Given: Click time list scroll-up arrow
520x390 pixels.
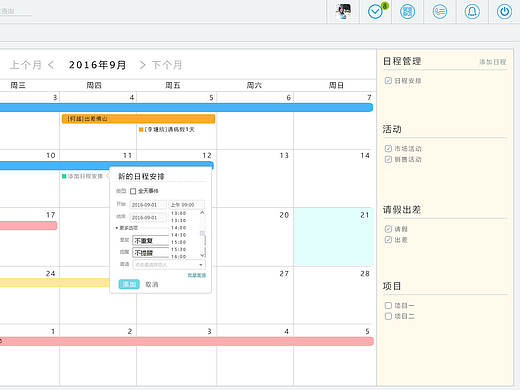Looking at the screenshot, I should [x=202, y=213].
